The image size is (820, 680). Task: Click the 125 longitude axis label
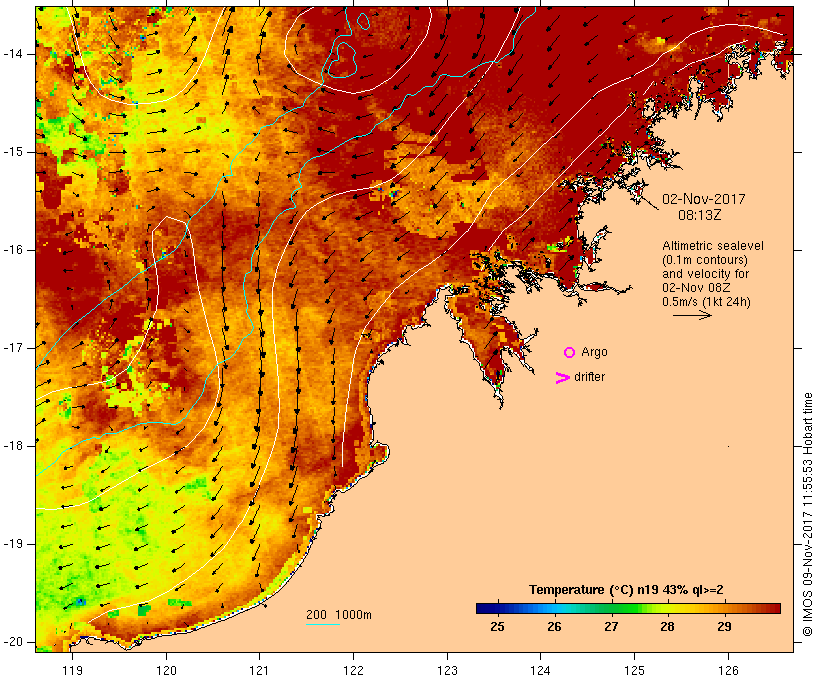click(x=634, y=670)
